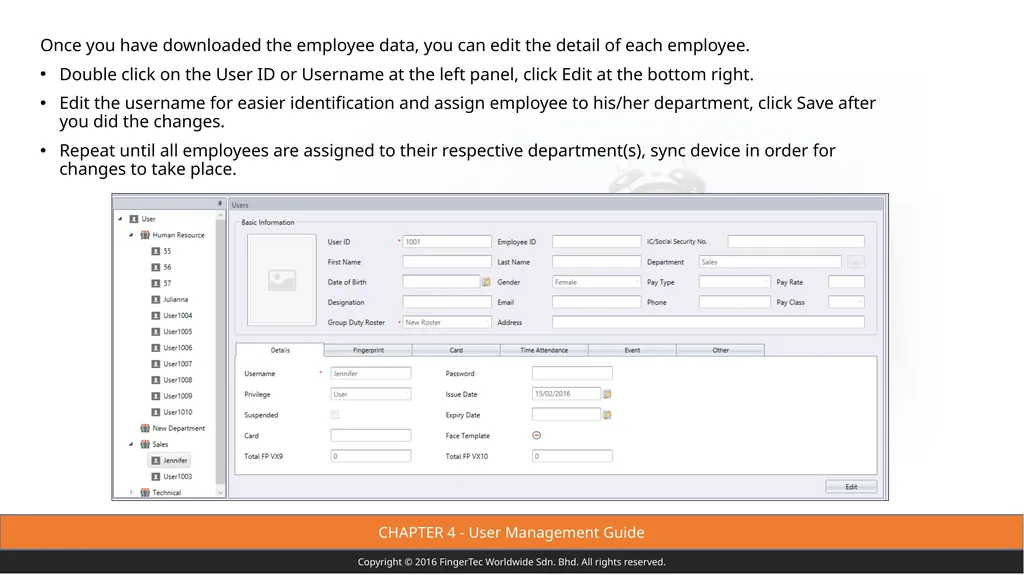Open Issue Date calendar picker
Screen dimensions: 1024x575
pyautogui.click(x=607, y=394)
